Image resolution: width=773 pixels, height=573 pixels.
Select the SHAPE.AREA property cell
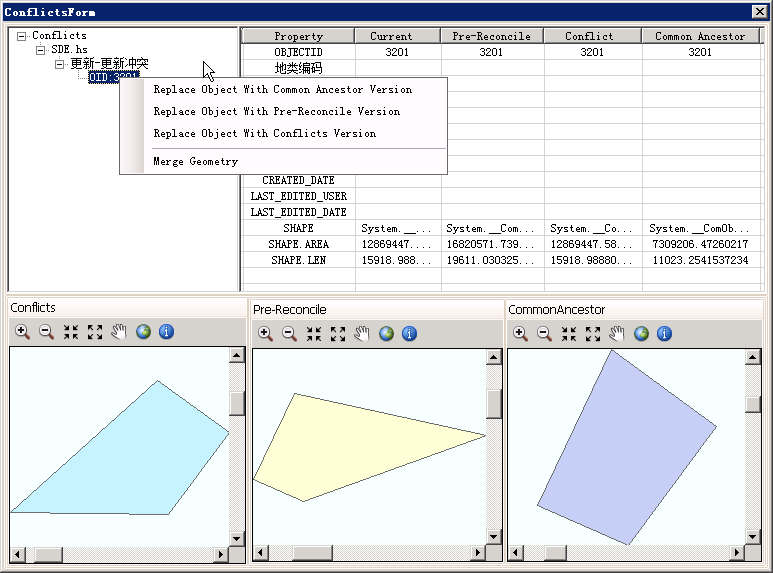[x=298, y=244]
